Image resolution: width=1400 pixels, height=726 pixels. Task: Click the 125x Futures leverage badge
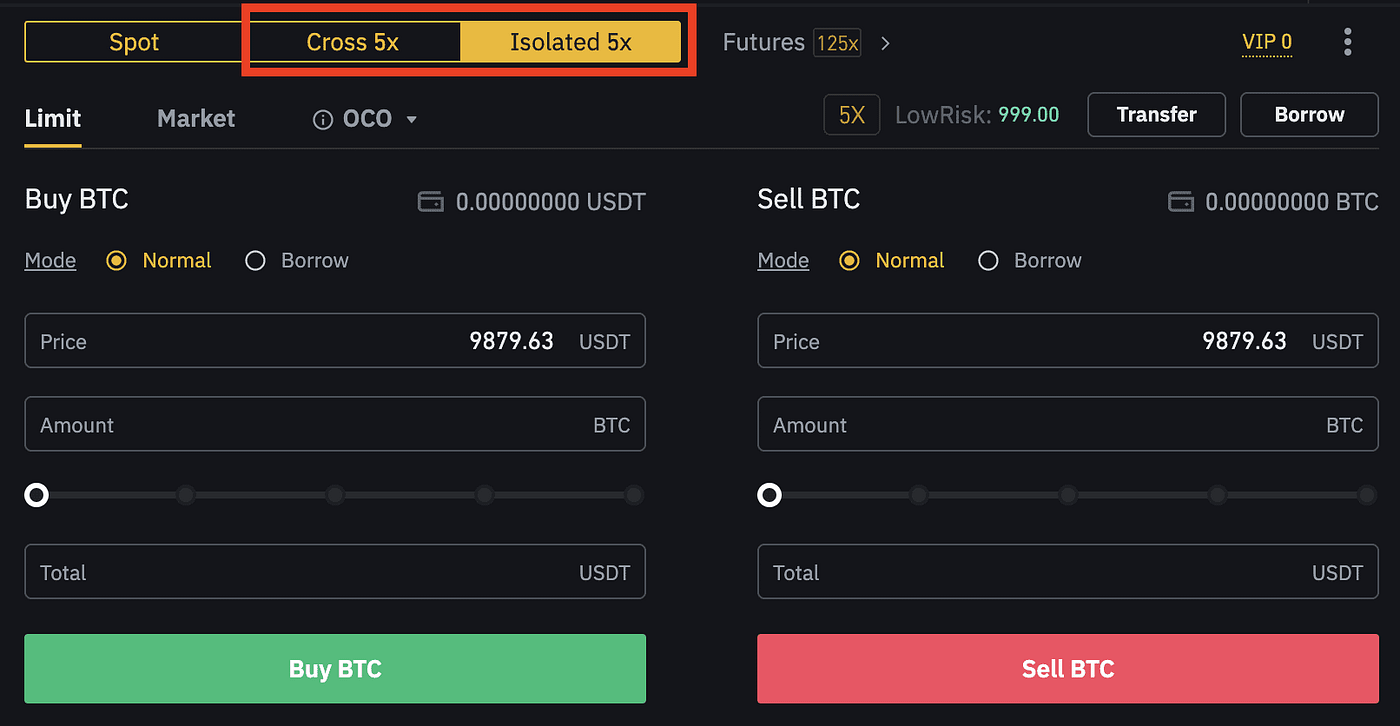(837, 43)
